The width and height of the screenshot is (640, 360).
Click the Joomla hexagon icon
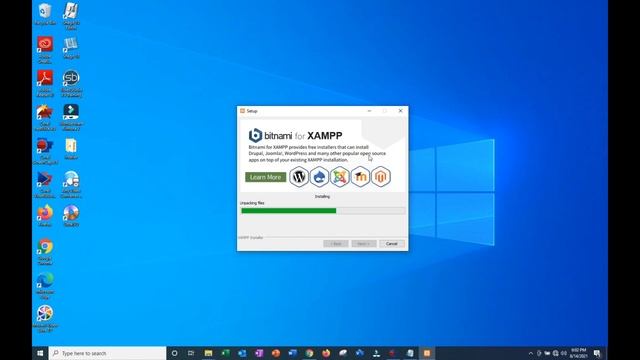[340, 177]
